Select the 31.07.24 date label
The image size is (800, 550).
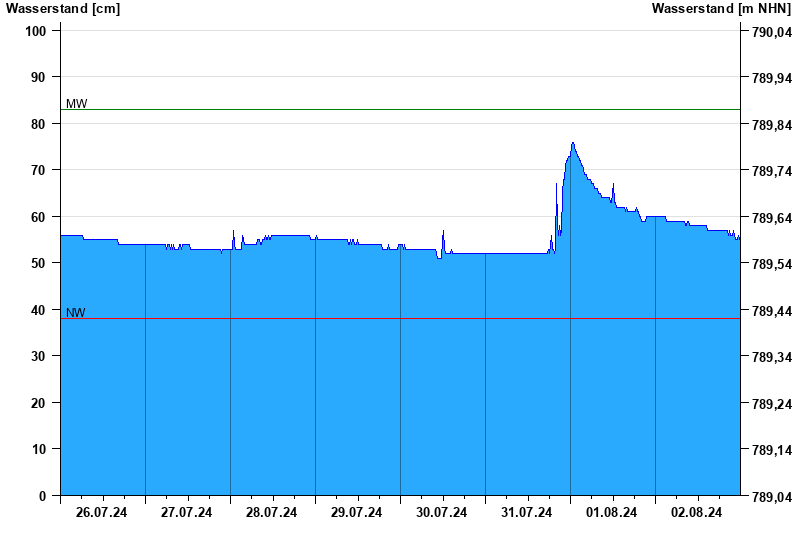coord(527,512)
